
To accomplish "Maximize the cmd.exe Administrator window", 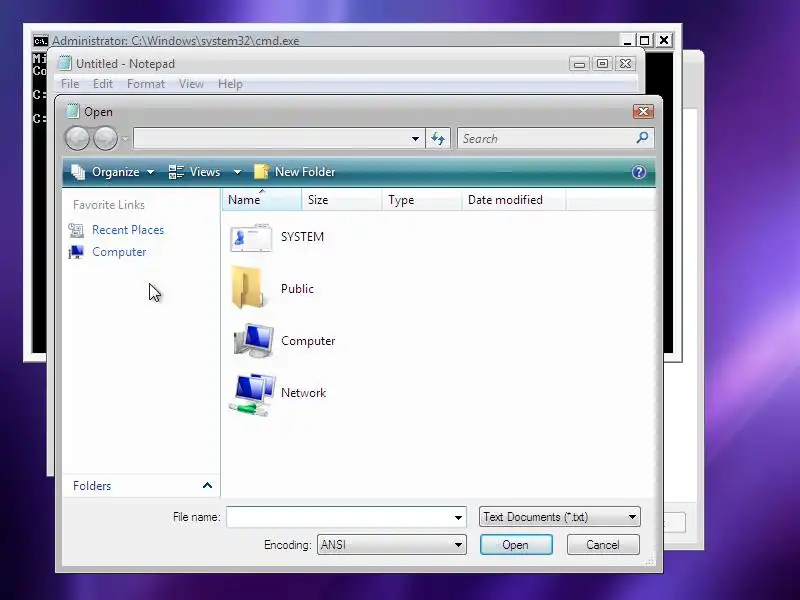I will [x=644, y=40].
